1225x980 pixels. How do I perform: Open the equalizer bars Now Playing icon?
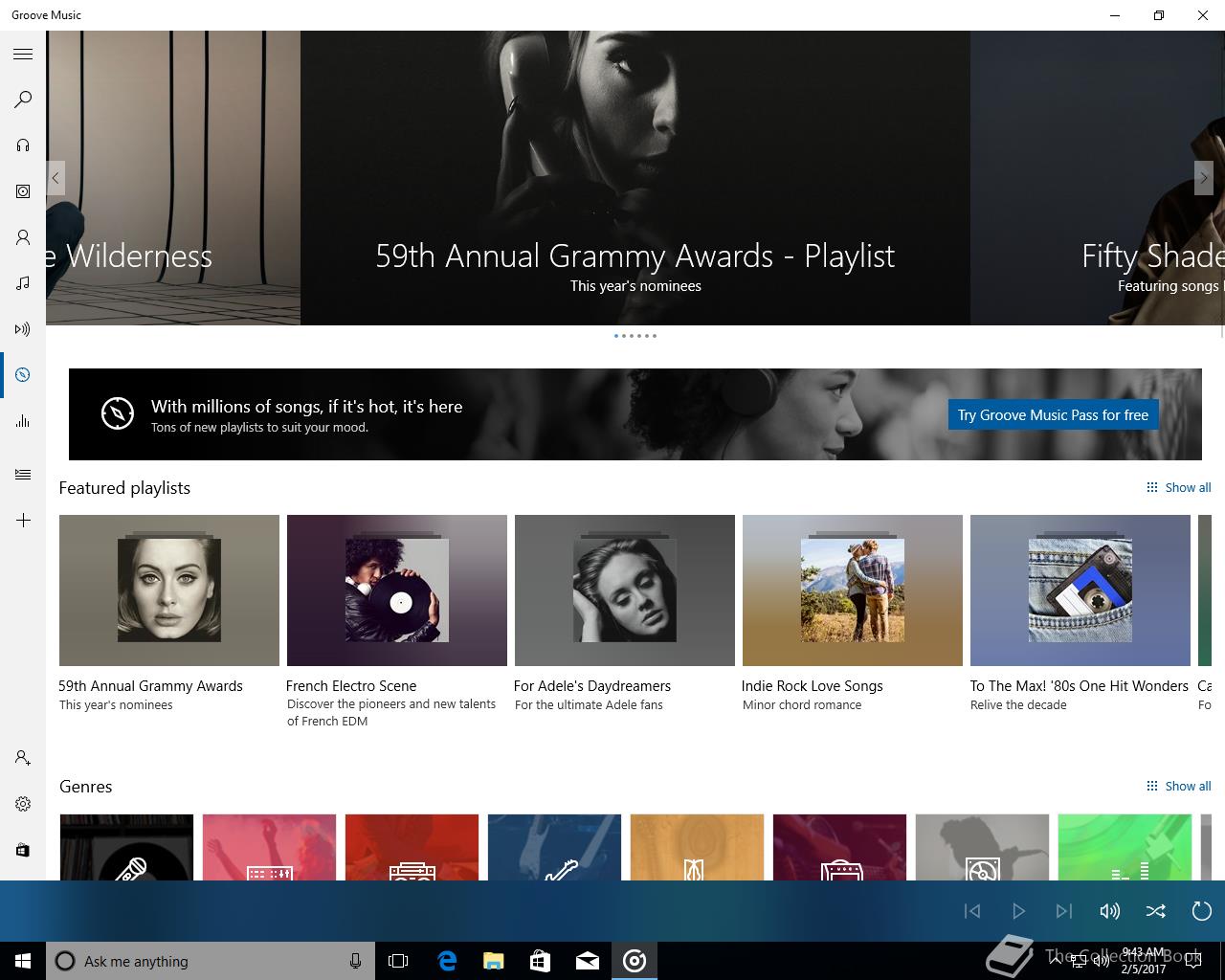click(x=23, y=421)
